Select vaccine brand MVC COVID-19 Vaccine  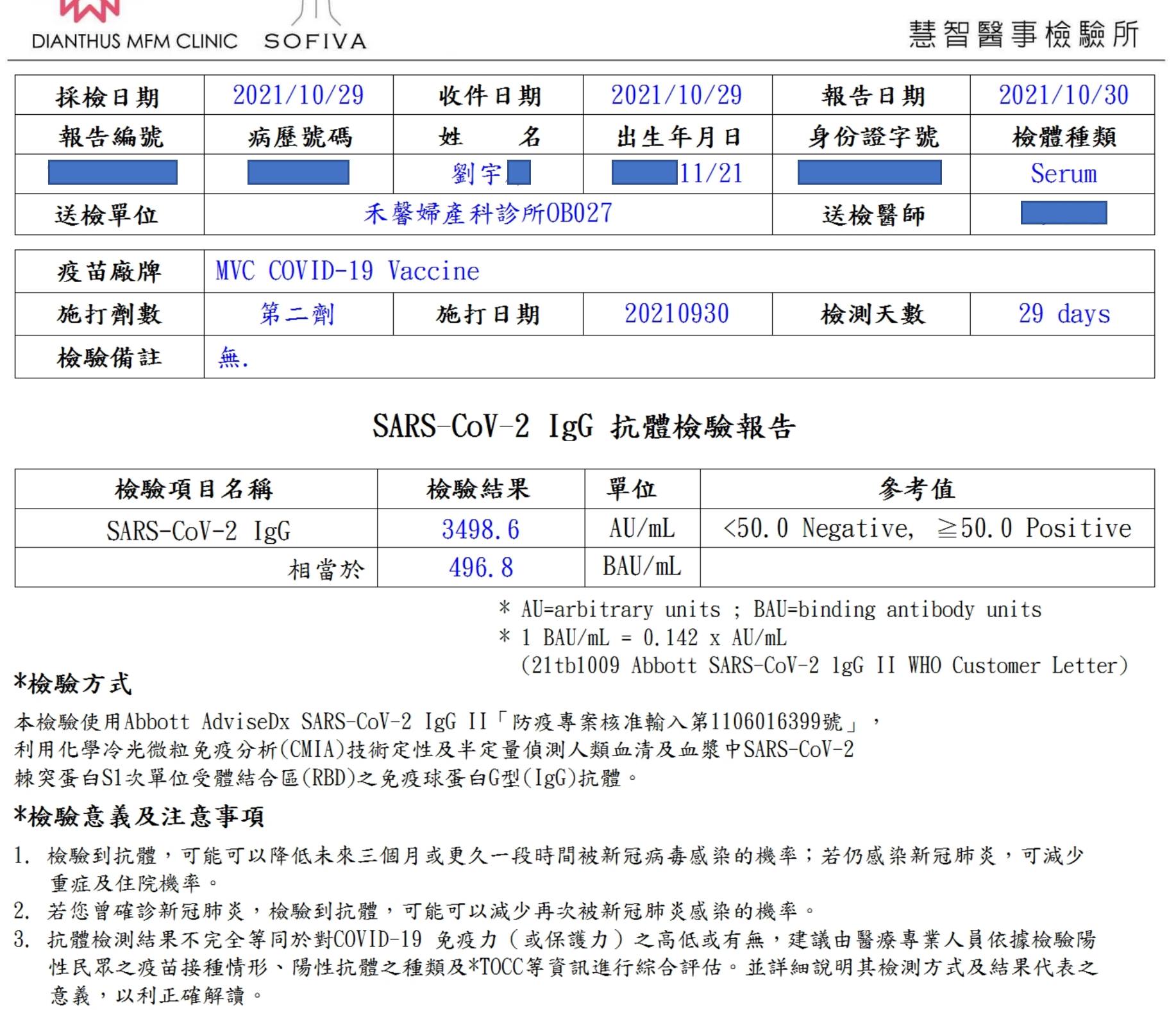click(x=347, y=271)
